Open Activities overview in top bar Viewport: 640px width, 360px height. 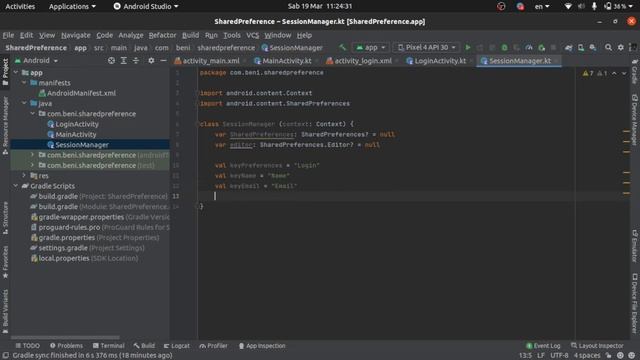[x=20, y=6]
